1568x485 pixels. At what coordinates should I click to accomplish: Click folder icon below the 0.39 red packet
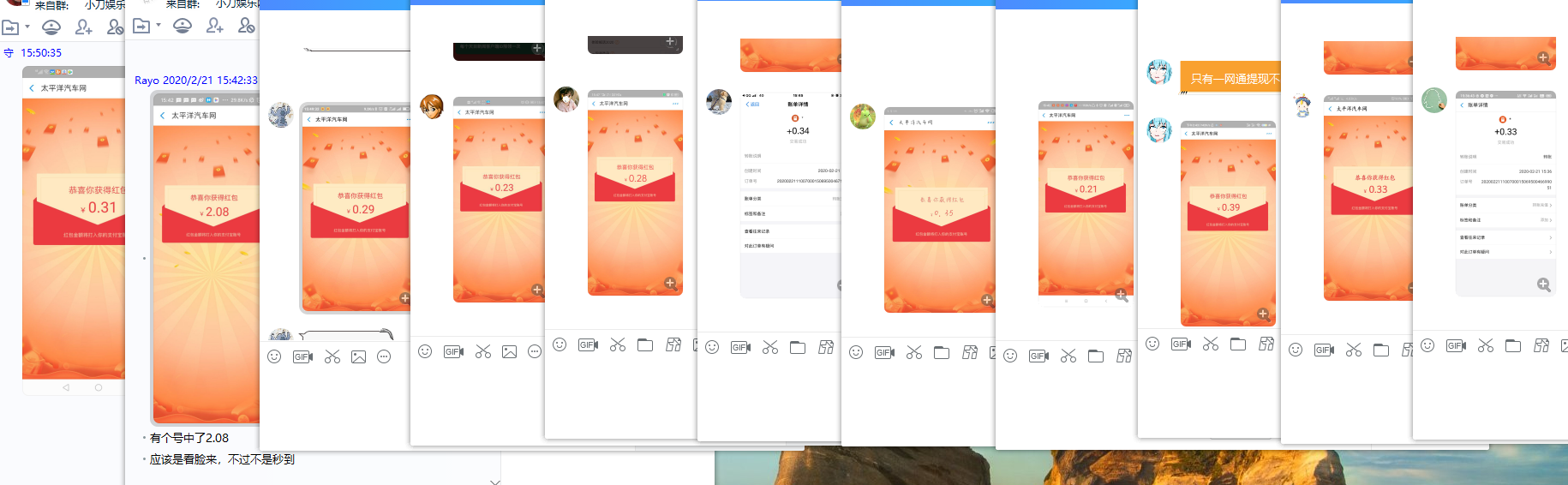coord(1238,344)
